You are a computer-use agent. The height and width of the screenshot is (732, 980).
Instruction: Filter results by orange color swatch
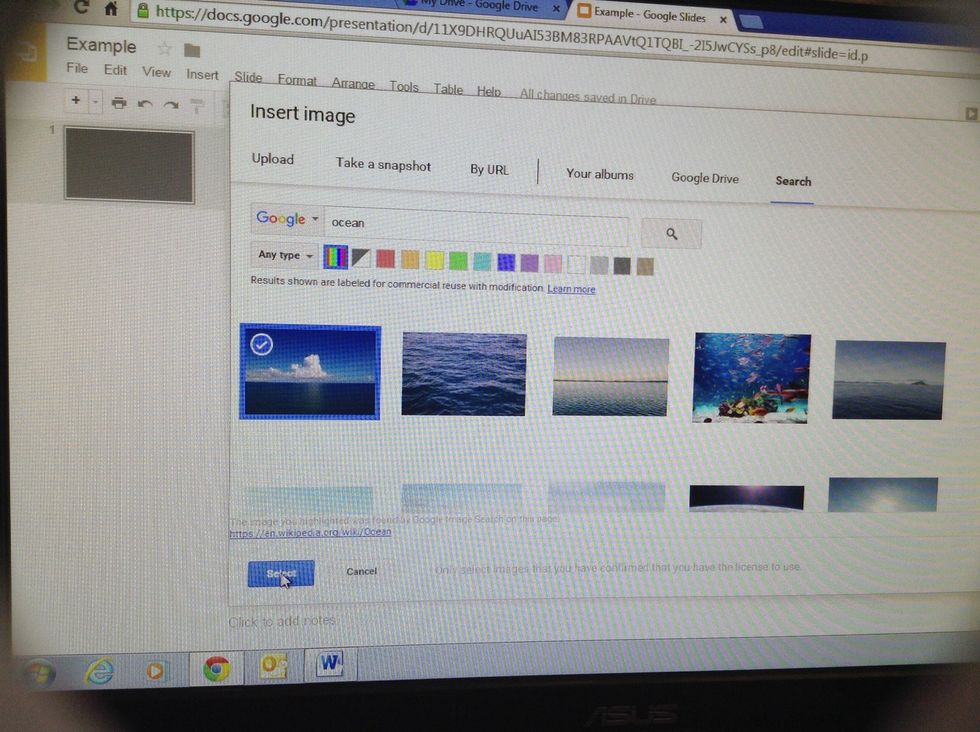(x=410, y=259)
